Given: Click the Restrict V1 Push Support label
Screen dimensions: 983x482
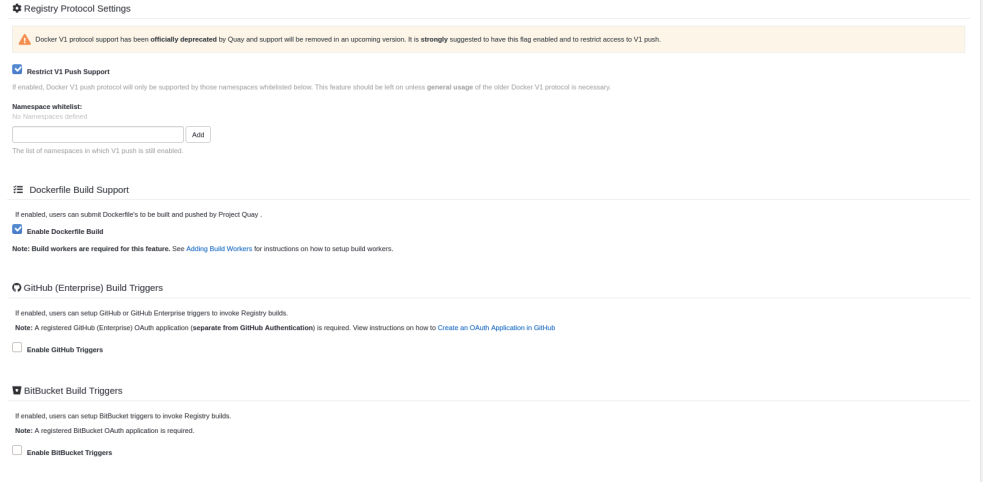Looking at the screenshot, I should click(x=68, y=72).
